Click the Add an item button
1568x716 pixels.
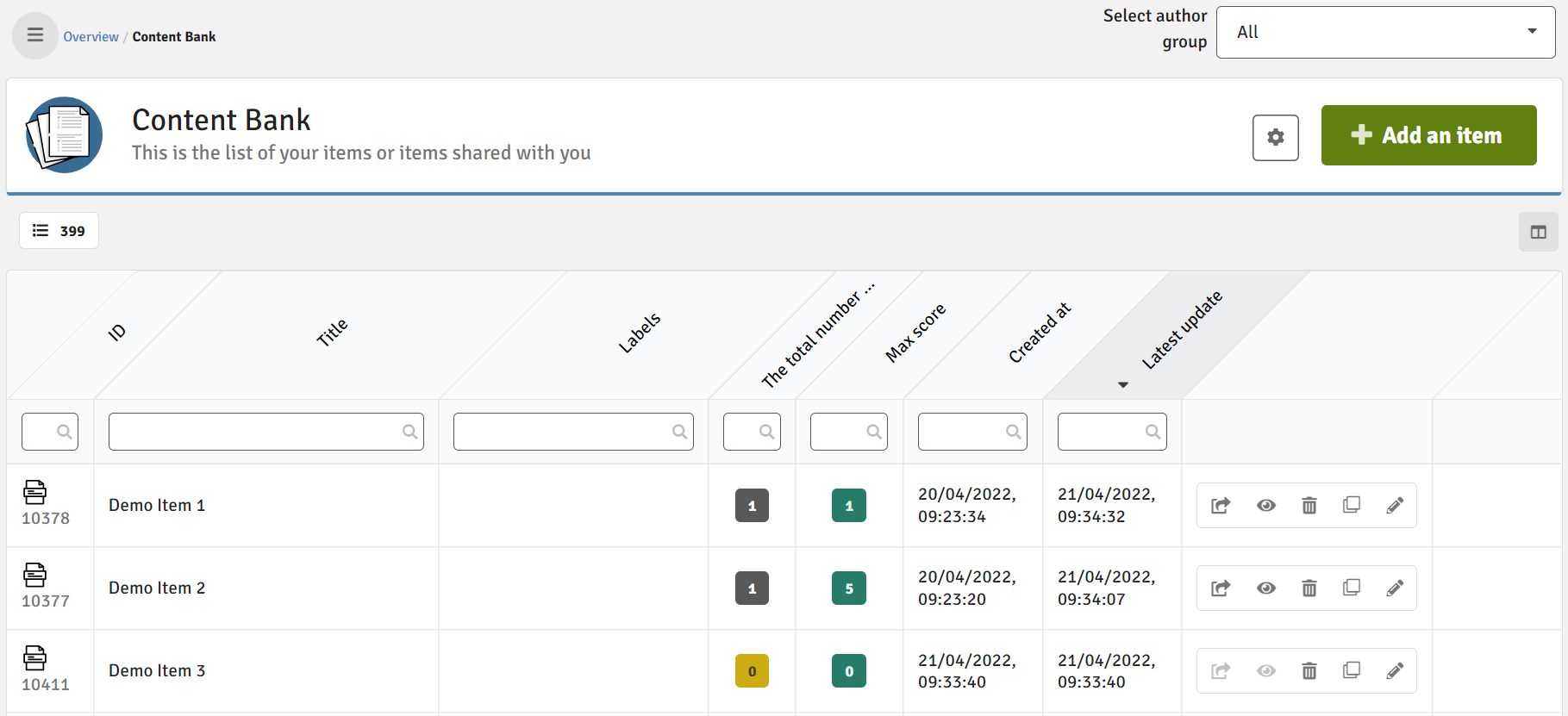coord(1428,135)
